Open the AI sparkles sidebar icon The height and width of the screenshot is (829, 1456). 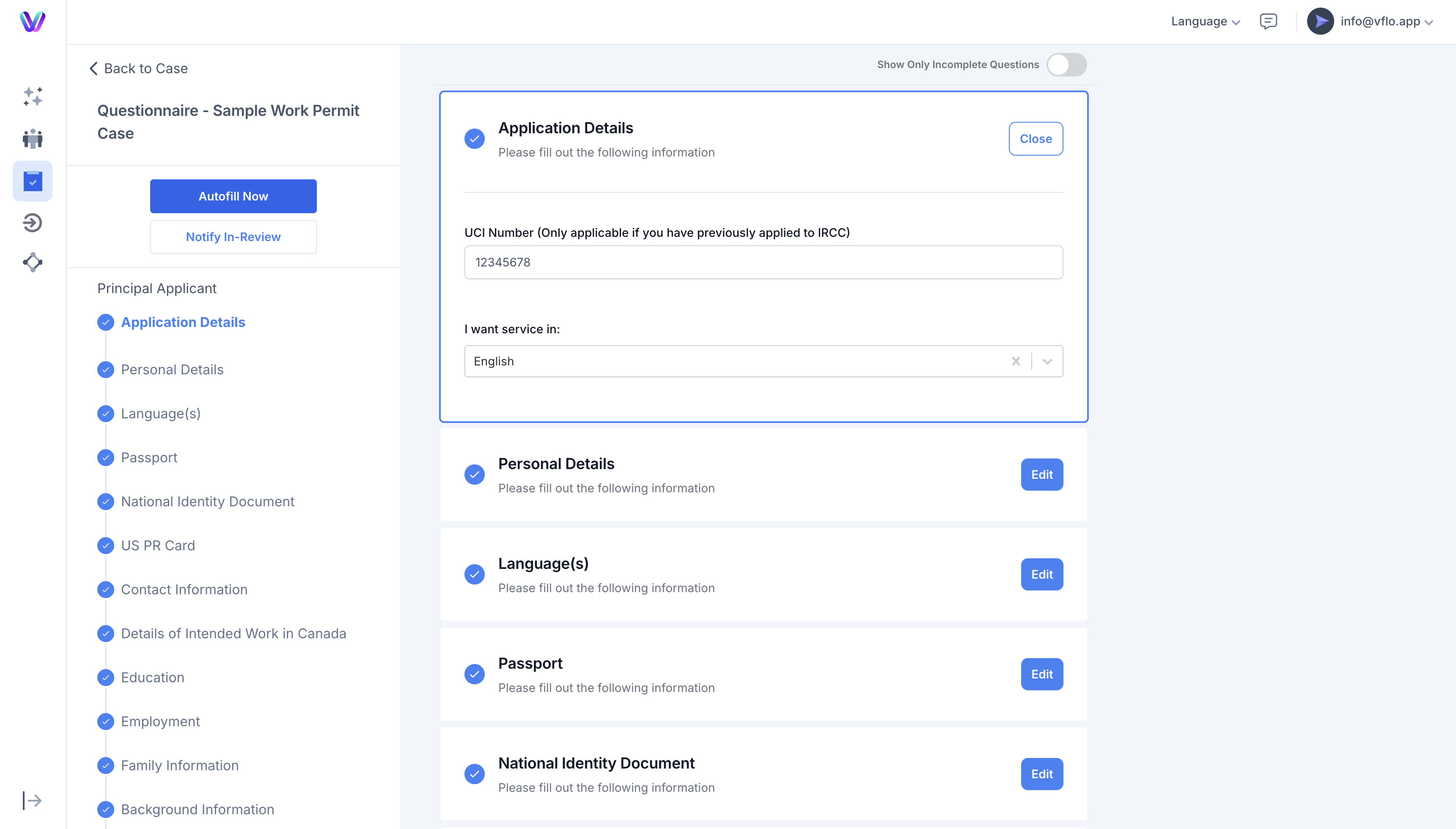pyautogui.click(x=33, y=96)
